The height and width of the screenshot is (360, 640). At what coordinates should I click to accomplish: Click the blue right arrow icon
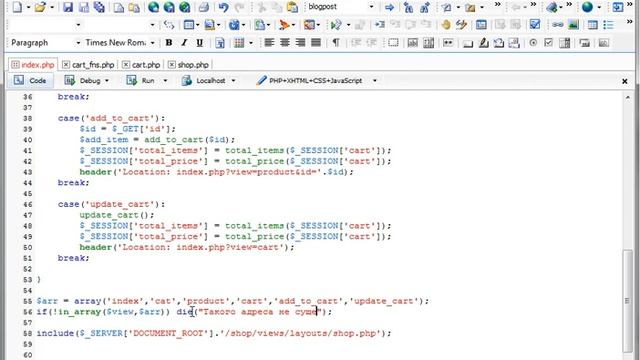pos(389,7)
